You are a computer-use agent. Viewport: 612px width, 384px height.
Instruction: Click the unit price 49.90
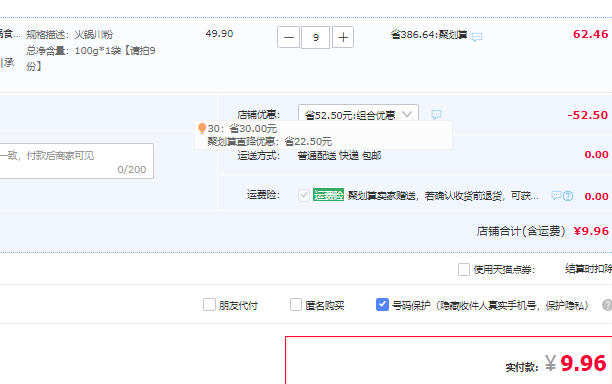219,34
